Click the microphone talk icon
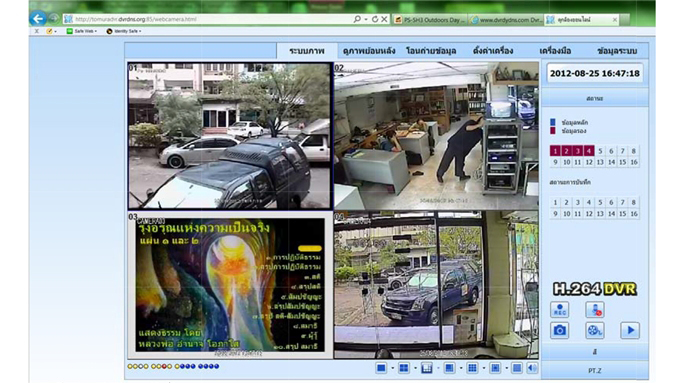 coord(594,310)
